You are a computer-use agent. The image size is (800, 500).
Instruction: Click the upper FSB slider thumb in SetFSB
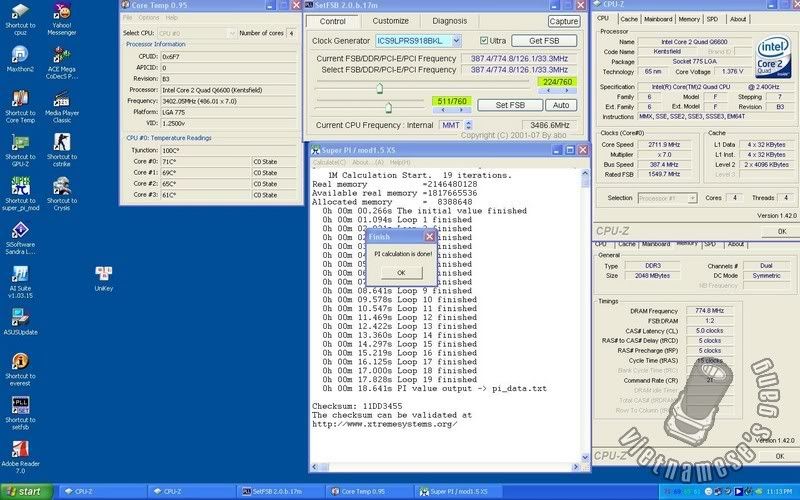pos(379,88)
